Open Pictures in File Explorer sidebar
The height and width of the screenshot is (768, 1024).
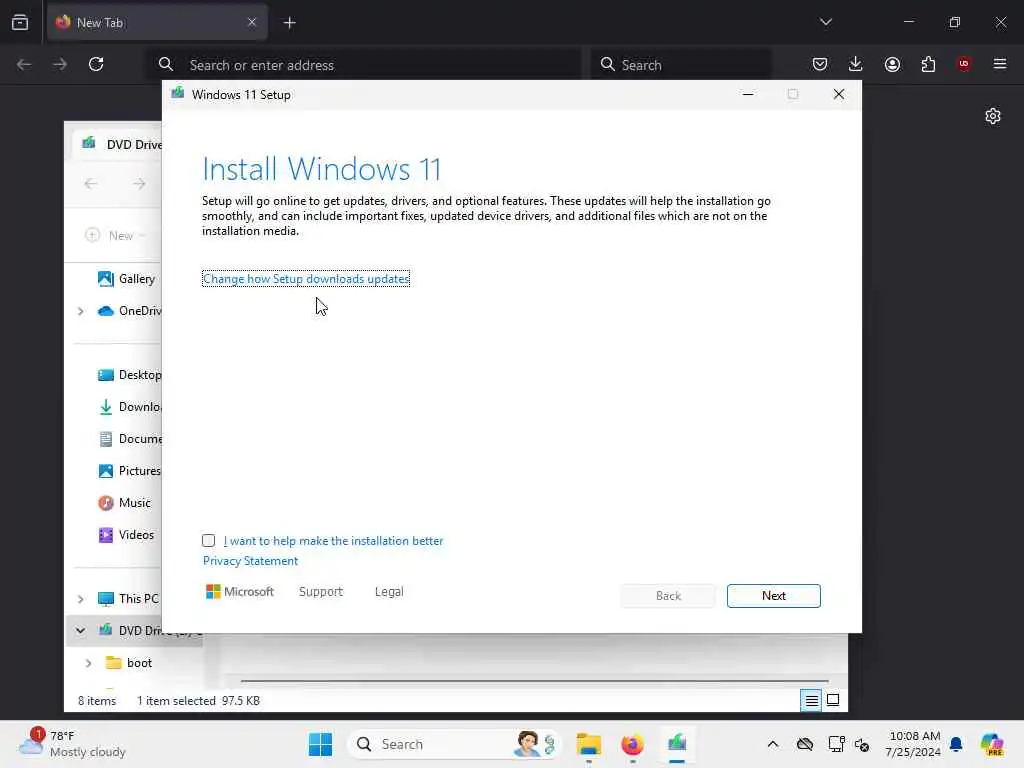[x=129, y=471]
